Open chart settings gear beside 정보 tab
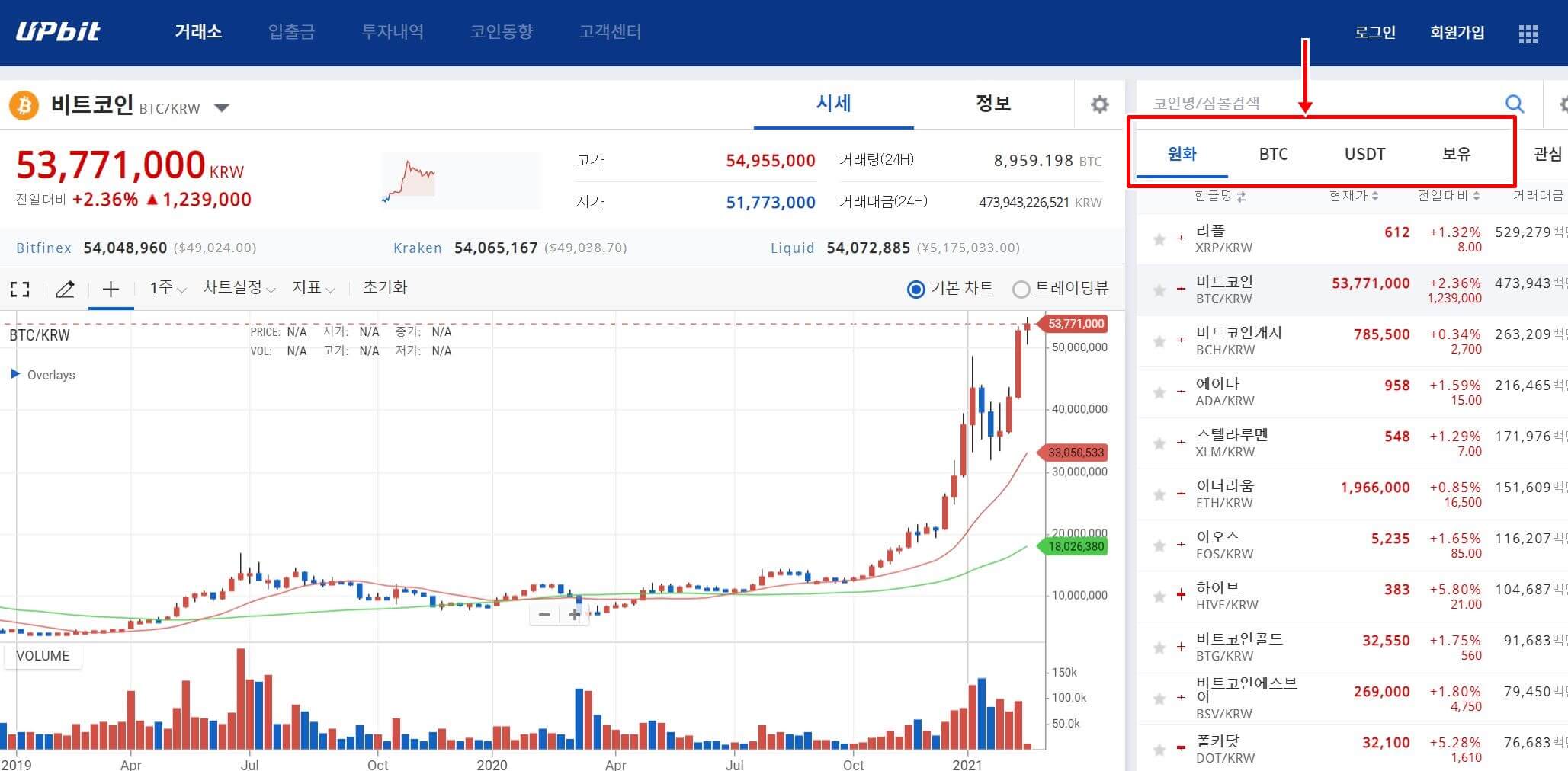The height and width of the screenshot is (771, 1568). click(1099, 104)
